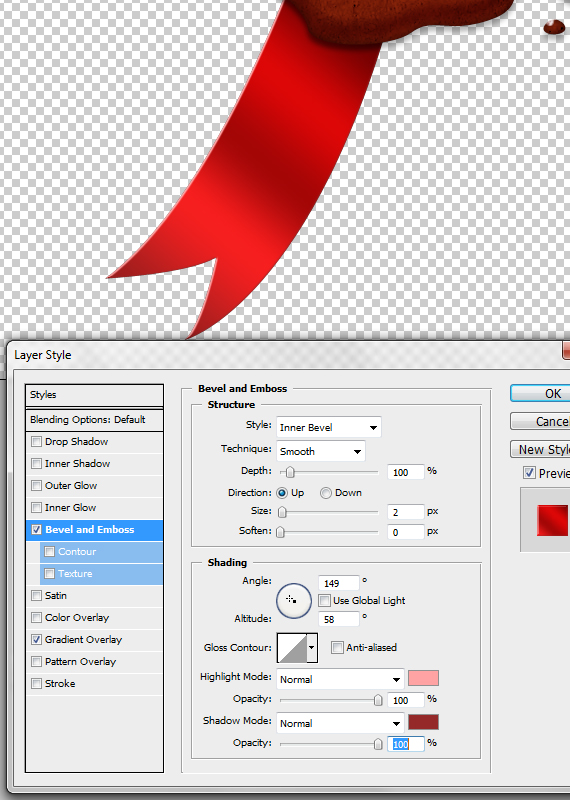Image resolution: width=570 pixels, height=800 pixels.
Task: Open the Gloss Contour preview thumbnail
Action: coord(291,647)
